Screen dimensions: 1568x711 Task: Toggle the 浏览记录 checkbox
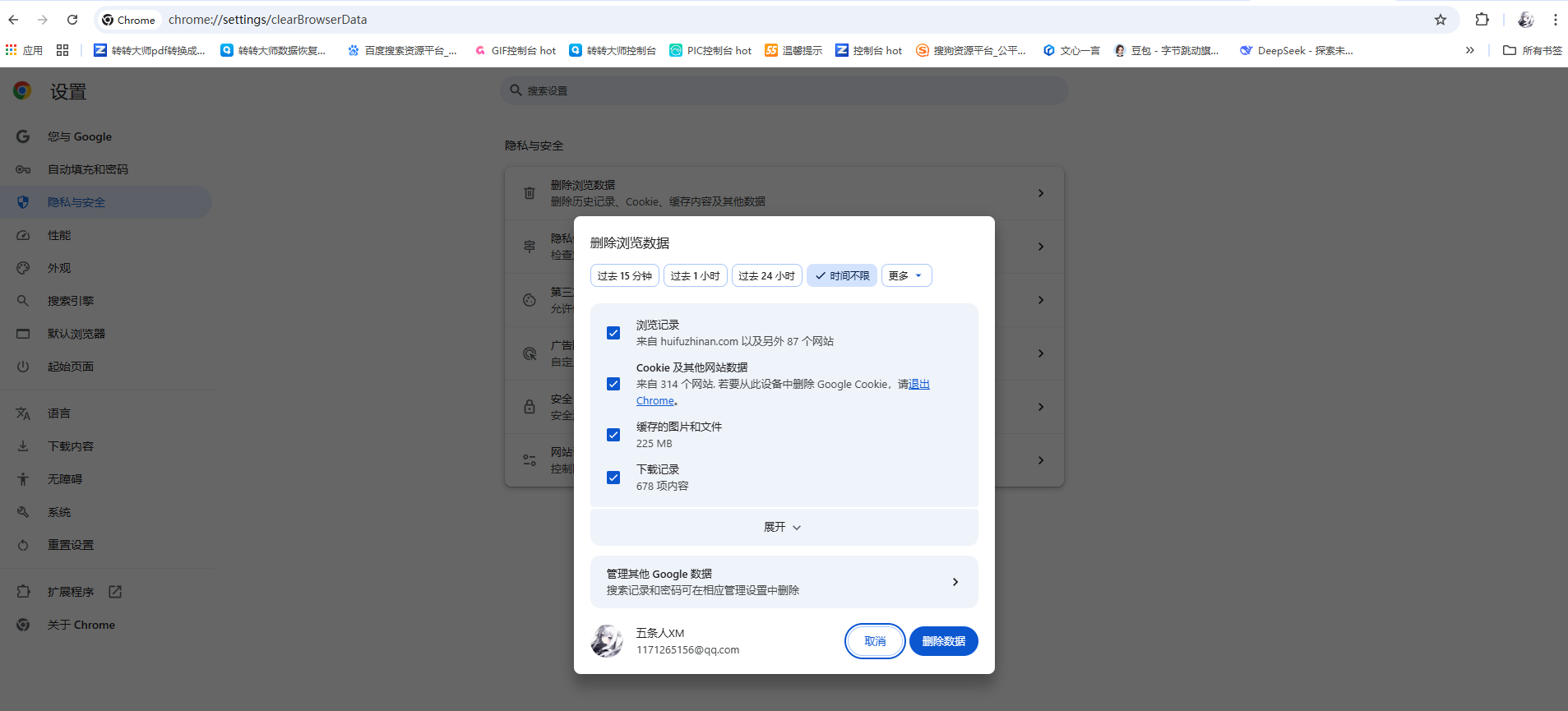pyautogui.click(x=613, y=333)
